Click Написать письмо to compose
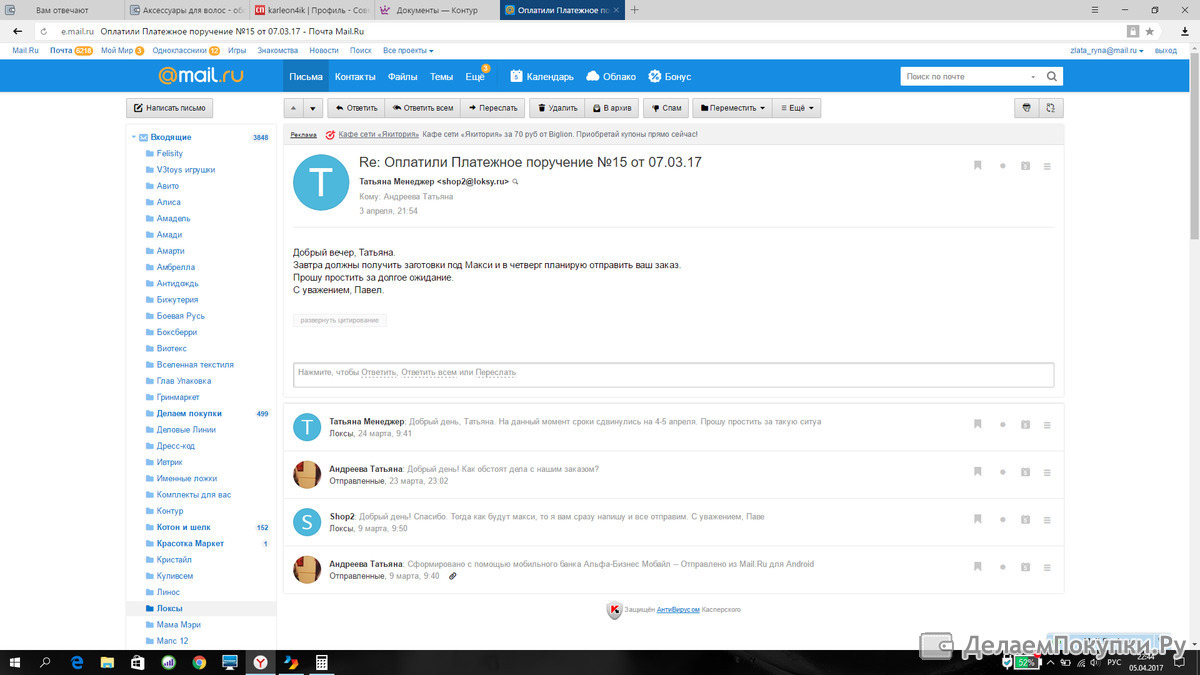Screen dimensions: 1200x675 (x=170, y=108)
